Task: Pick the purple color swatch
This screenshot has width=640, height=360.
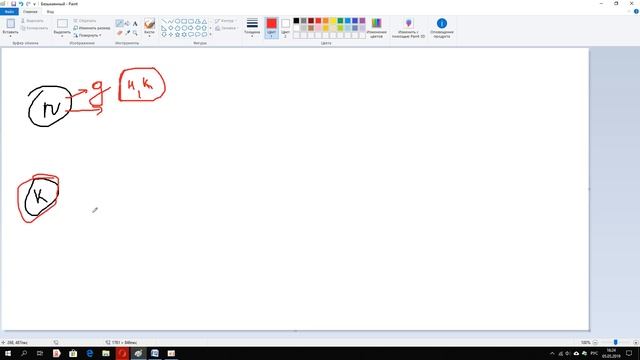Action: point(362,21)
